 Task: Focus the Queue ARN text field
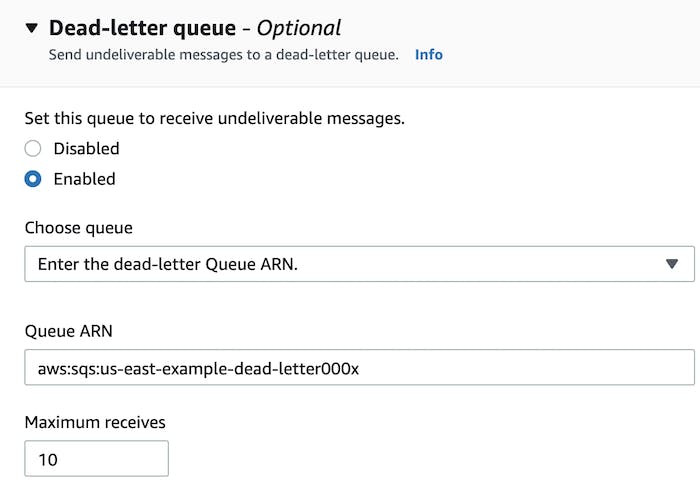click(x=359, y=367)
